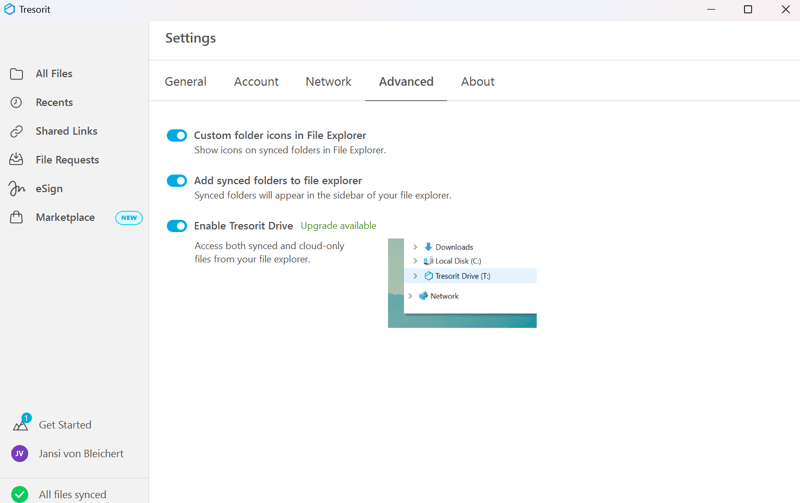This screenshot has width=800, height=503.
Task: Switch to the General tab
Action: pos(186,82)
